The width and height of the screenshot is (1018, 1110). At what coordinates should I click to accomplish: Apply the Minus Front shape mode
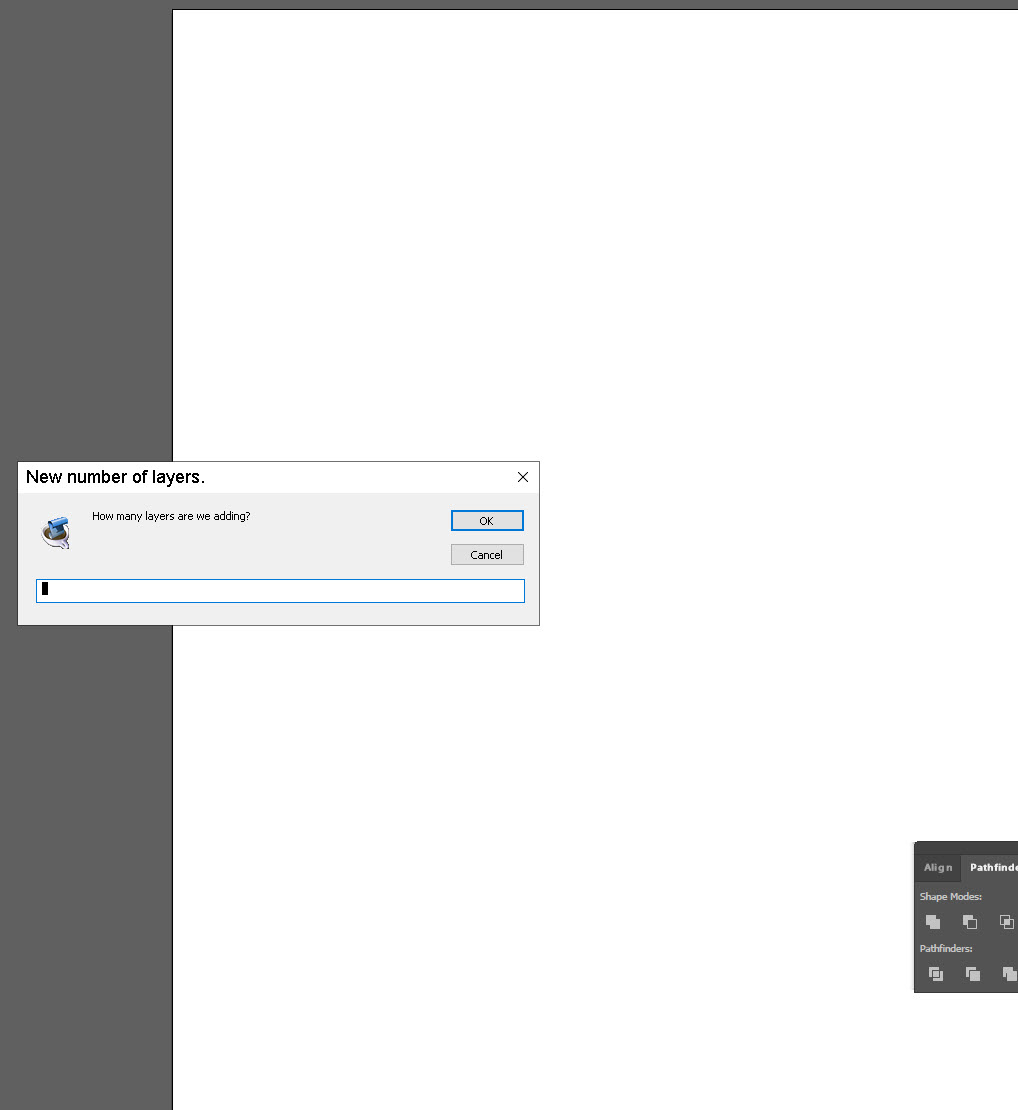click(x=970, y=922)
